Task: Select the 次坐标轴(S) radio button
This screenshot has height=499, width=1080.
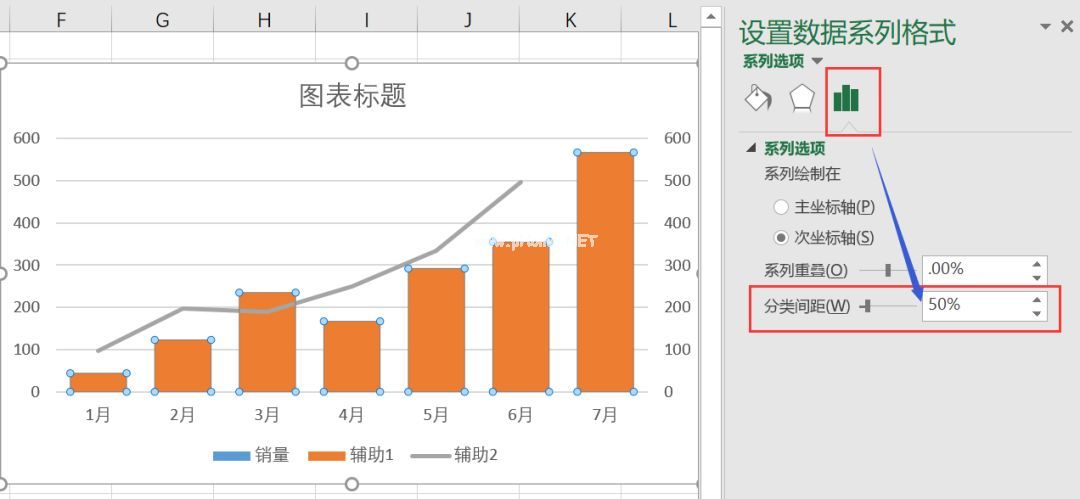Action: tap(781, 238)
